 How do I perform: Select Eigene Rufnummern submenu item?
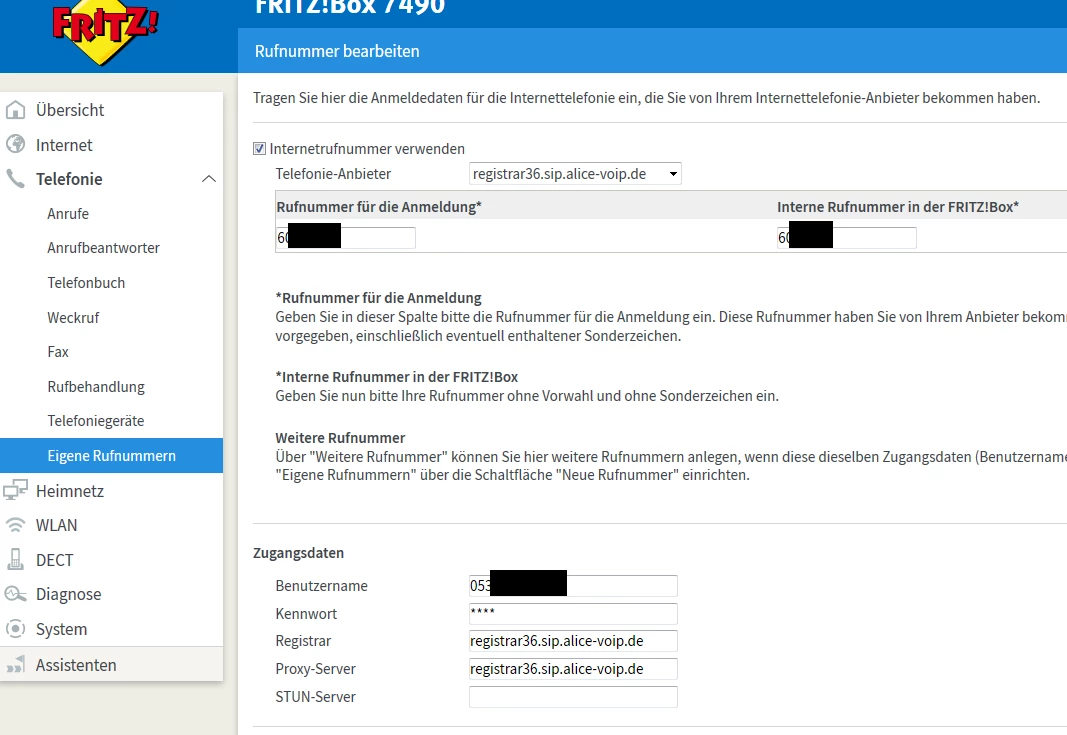(x=112, y=455)
